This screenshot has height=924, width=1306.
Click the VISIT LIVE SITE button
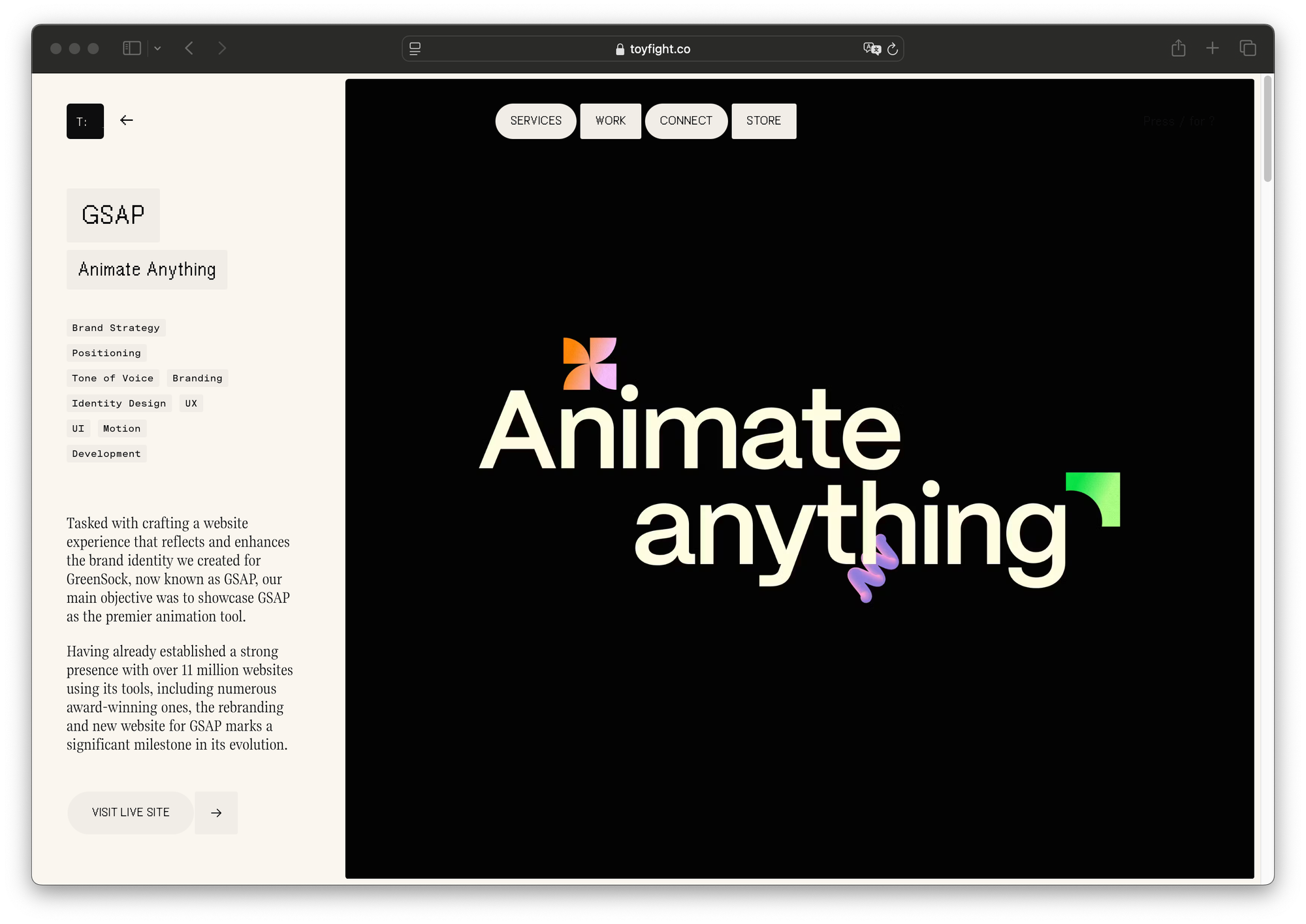click(131, 812)
